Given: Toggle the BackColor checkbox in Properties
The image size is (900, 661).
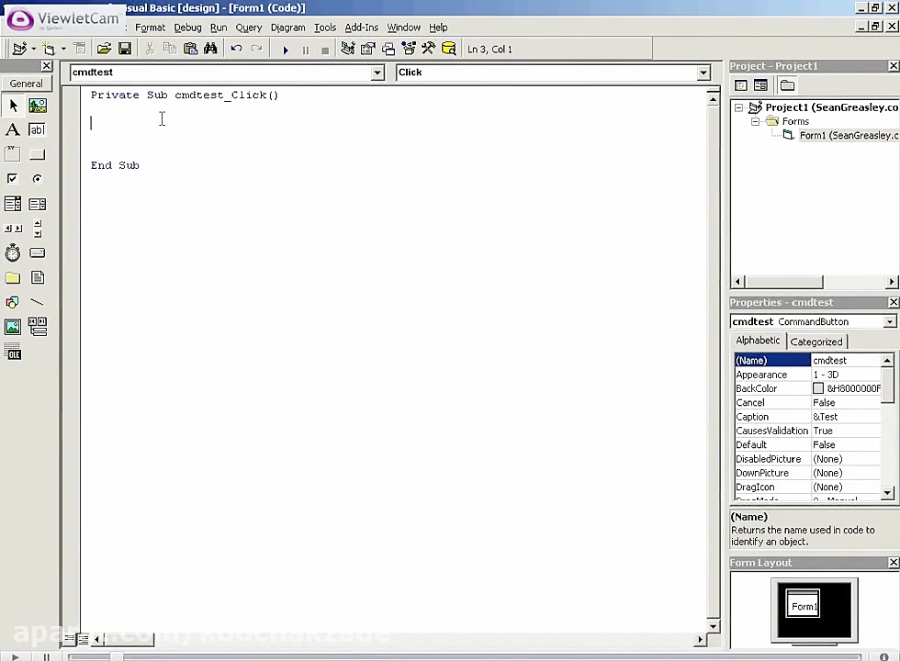Looking at the screenshot, I should [x=818, y=388].
